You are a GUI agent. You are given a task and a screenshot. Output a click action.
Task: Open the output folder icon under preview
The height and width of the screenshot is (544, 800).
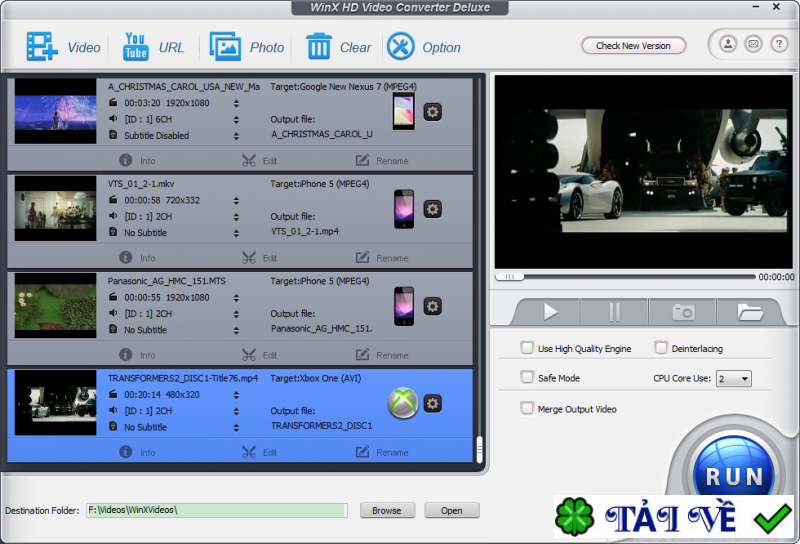(x=750, y=312)
